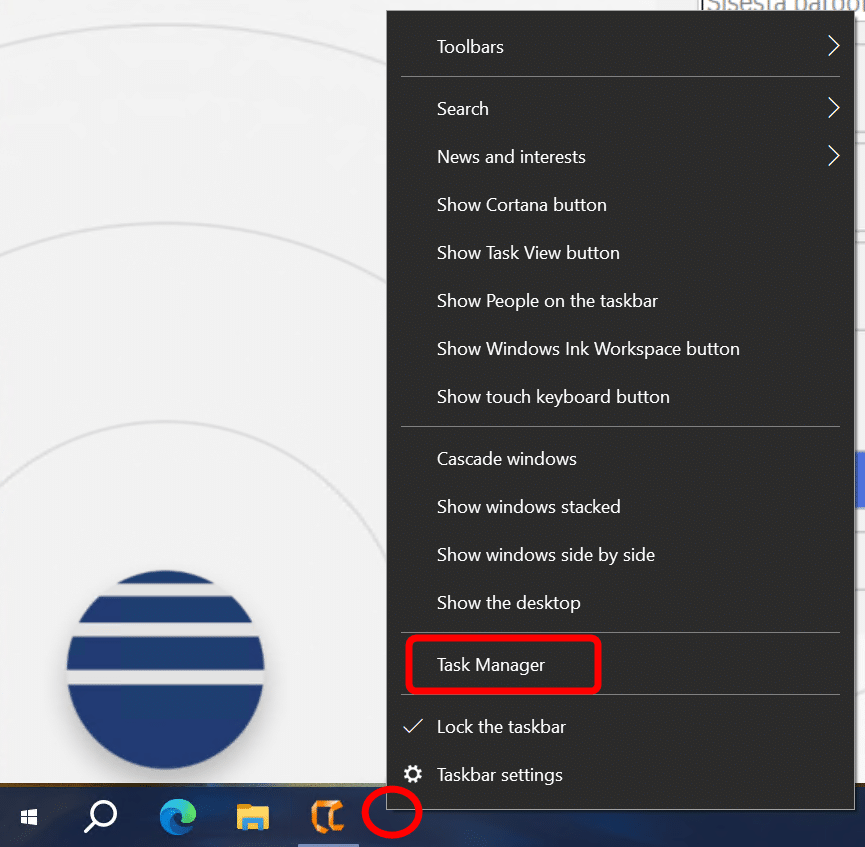Viewport: 865px width, 847px height.
Task: Click the taskbar search magnifier icon
Action: 100,817
